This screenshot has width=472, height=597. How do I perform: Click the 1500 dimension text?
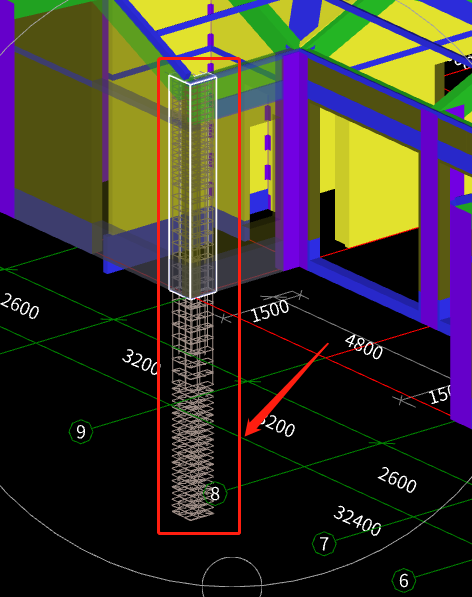pyautogui.click(x=270, y=311)
